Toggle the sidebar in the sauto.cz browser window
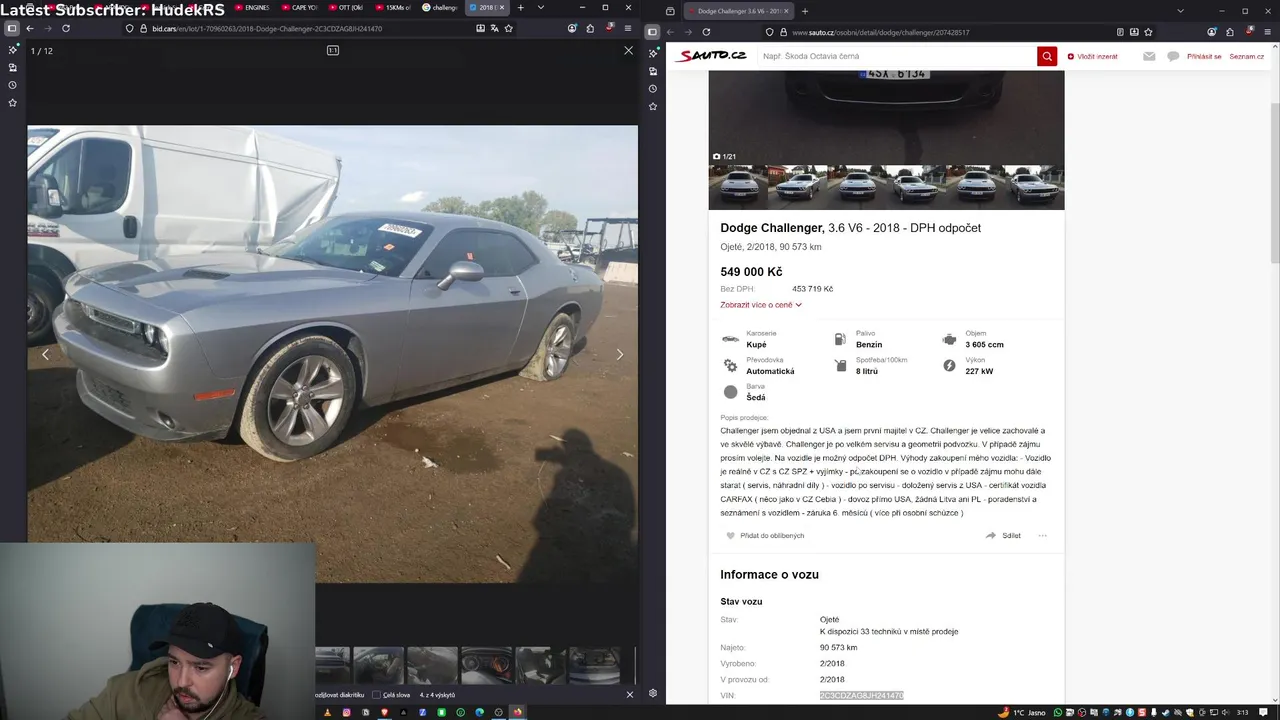 pyautogui.click(x=652, y=32)
